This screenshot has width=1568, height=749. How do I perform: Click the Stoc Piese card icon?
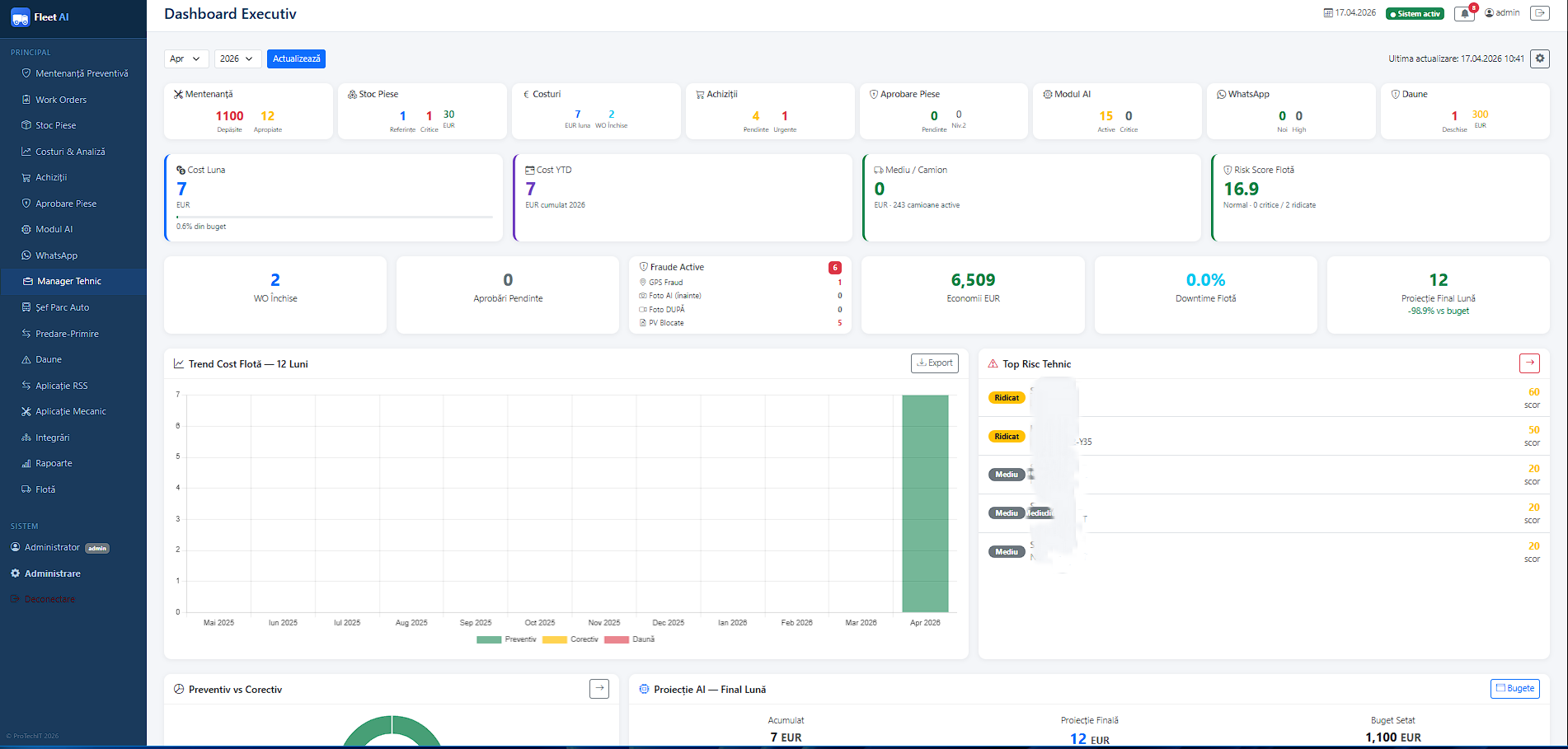pyautogui.click(x=352, y=94)
